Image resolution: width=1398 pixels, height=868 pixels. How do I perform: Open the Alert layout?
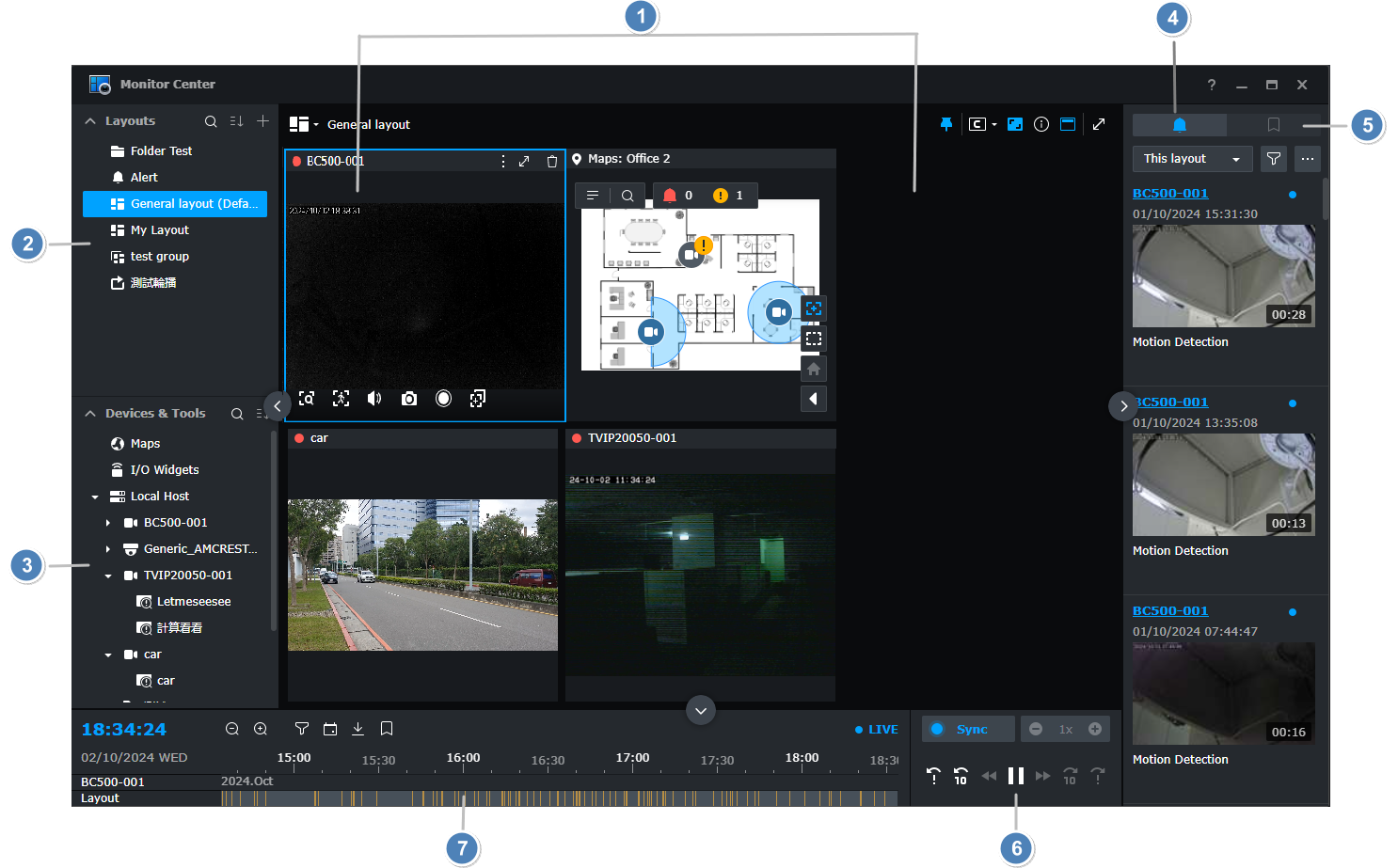(x=175, y=178)
